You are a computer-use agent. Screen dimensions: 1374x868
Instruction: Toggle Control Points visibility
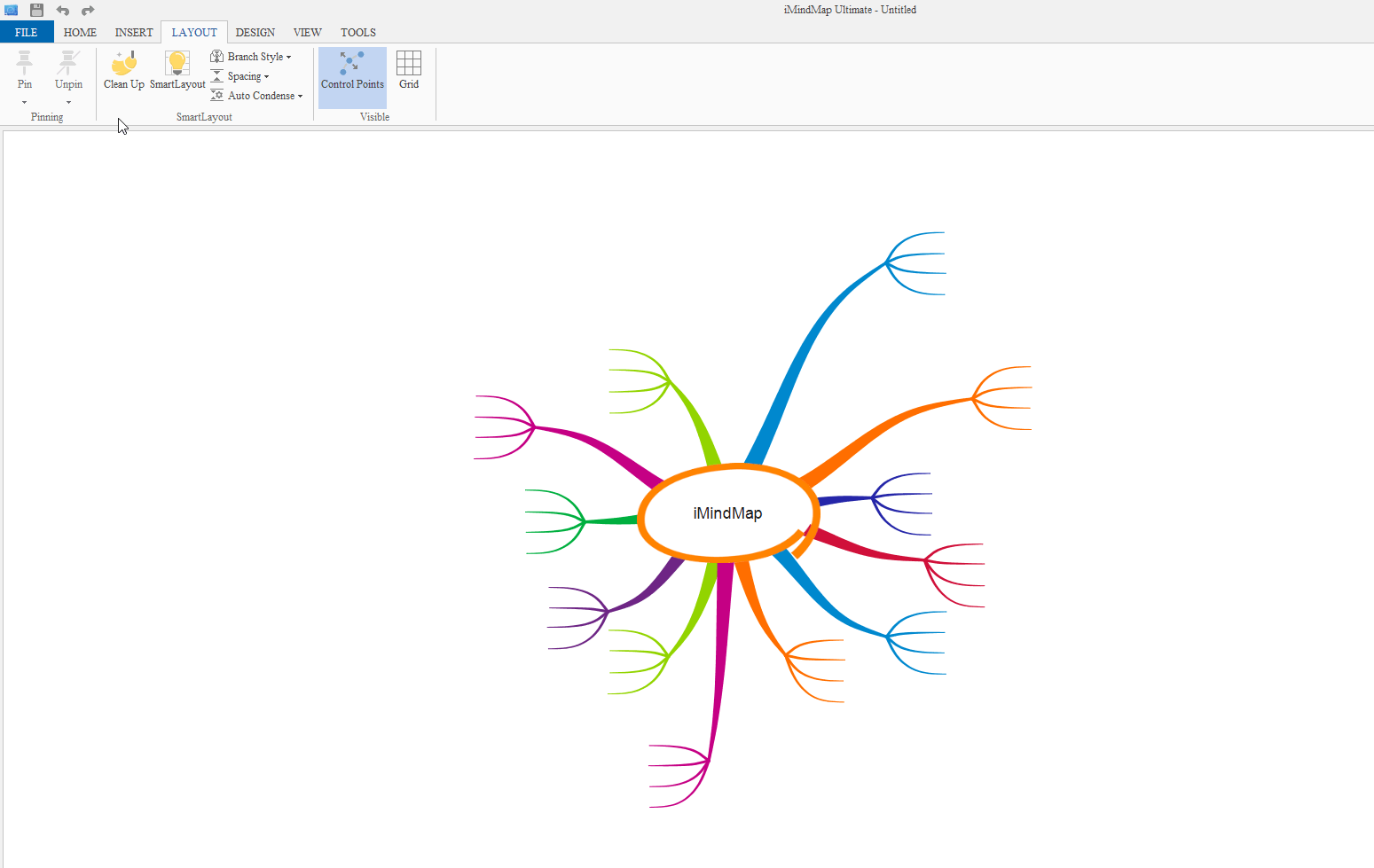[352, 77]
